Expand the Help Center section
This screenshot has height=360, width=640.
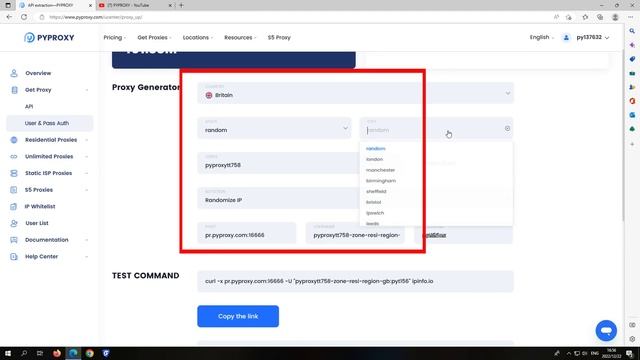87,257
